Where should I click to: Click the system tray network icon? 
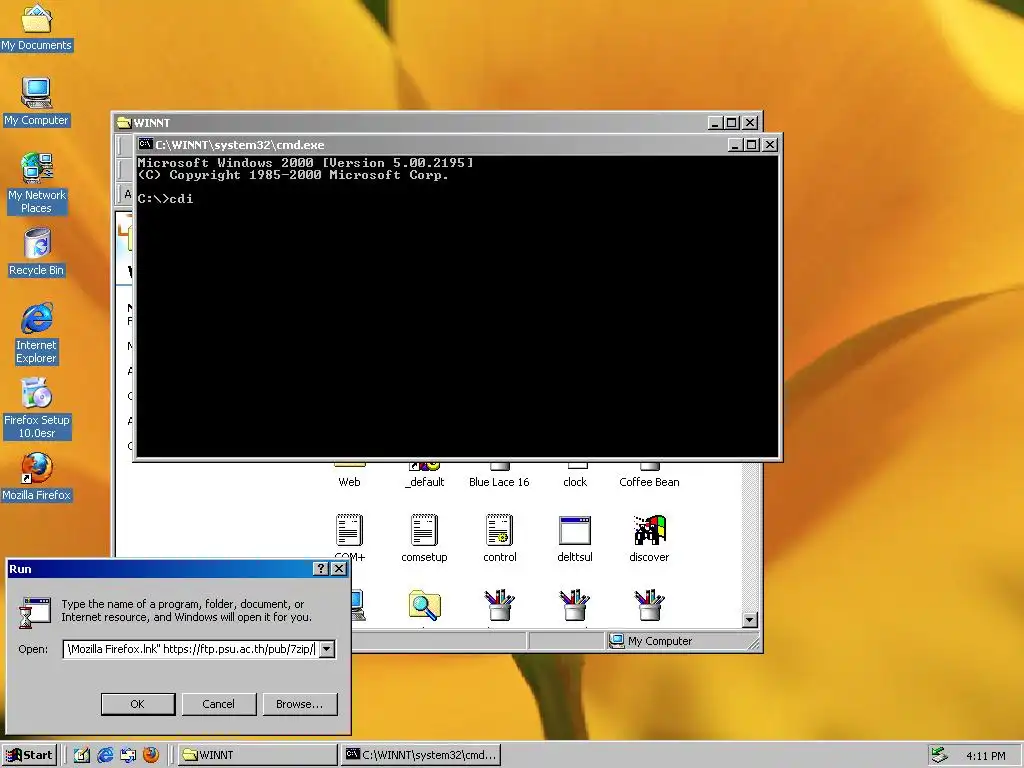click(x=939, y=755)
